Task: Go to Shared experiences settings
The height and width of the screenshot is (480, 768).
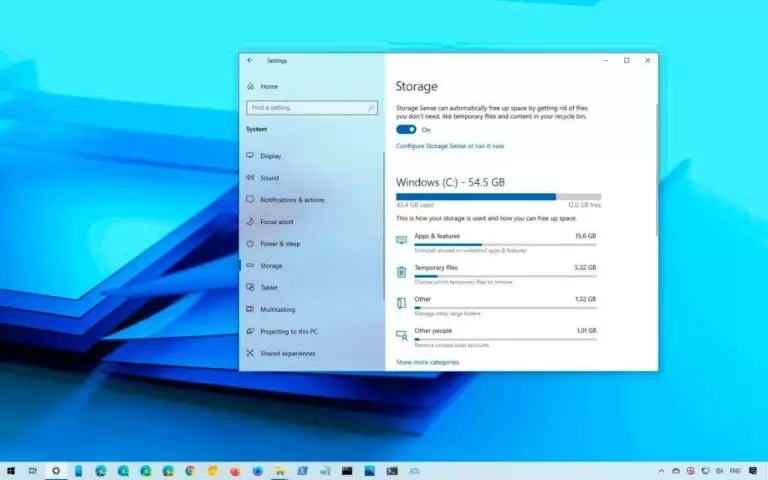Action: click(287, 354)
